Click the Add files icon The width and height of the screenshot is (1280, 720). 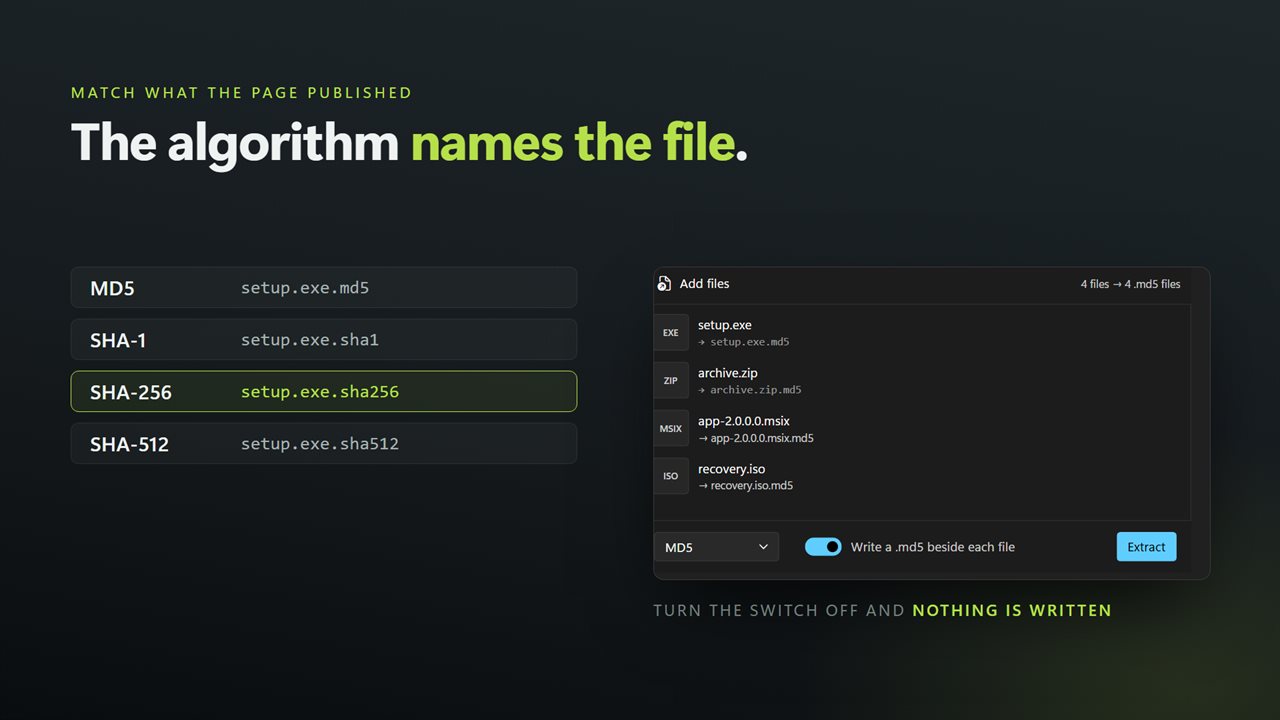(x=664, y=284)
